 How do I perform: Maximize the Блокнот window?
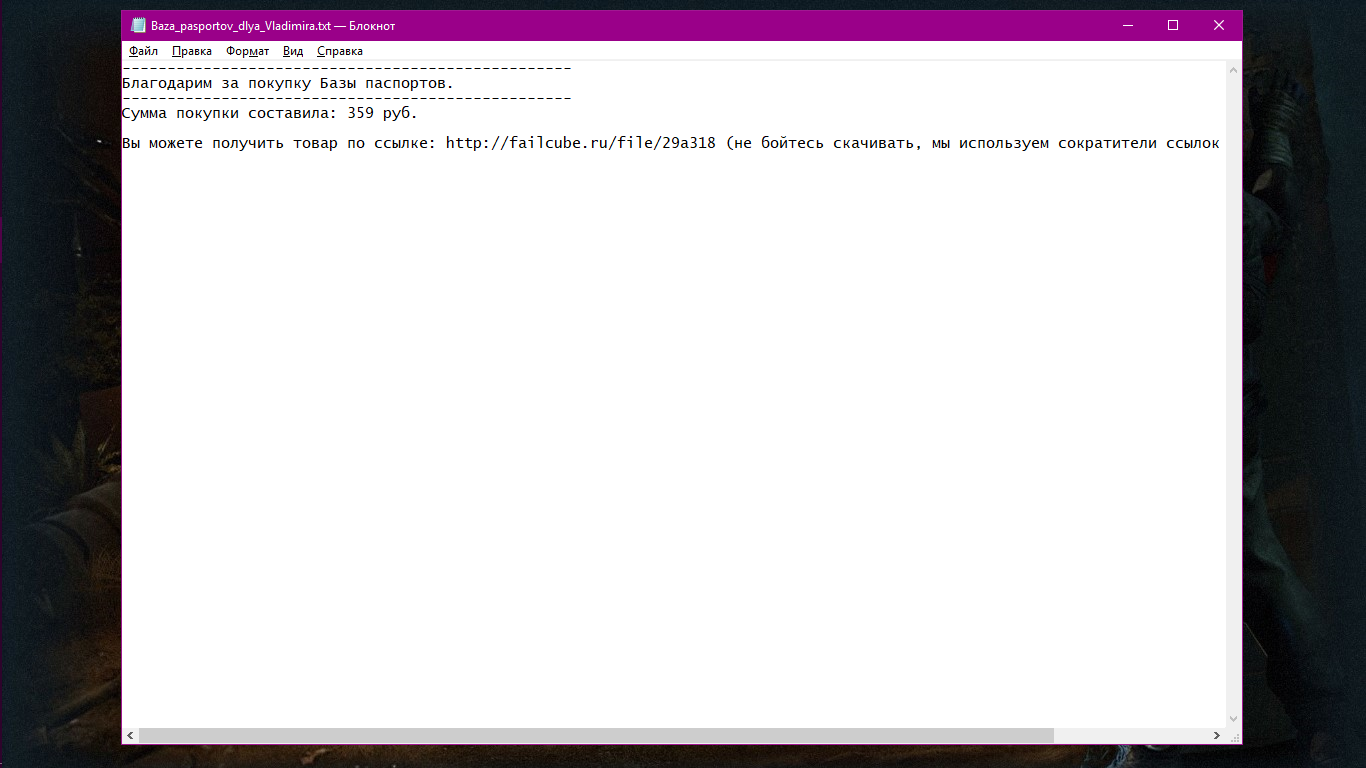(x=1173, y=25)
